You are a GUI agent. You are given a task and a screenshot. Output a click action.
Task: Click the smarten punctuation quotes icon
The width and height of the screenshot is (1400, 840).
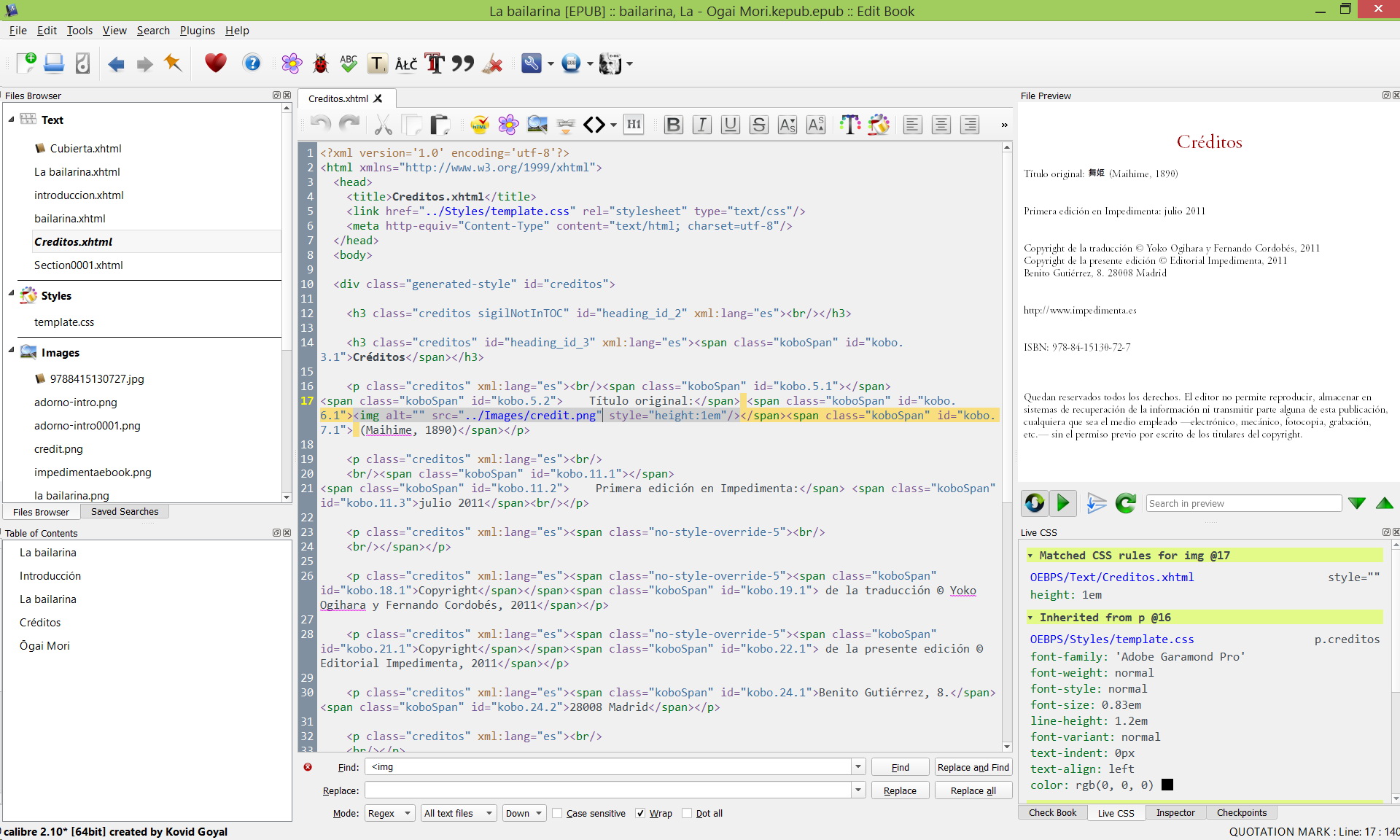462,64
